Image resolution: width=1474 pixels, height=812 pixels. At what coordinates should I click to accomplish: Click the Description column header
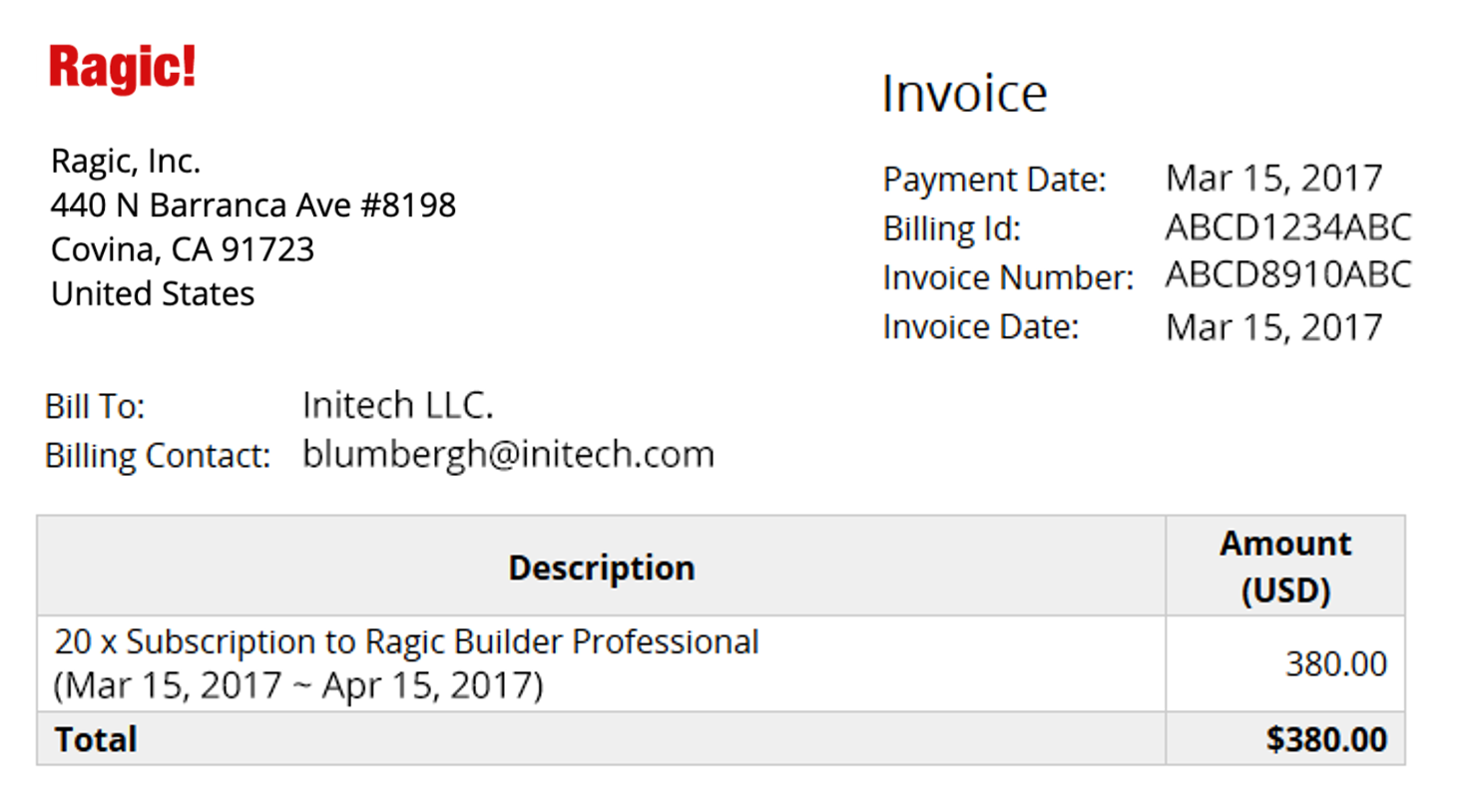[601, 568]
